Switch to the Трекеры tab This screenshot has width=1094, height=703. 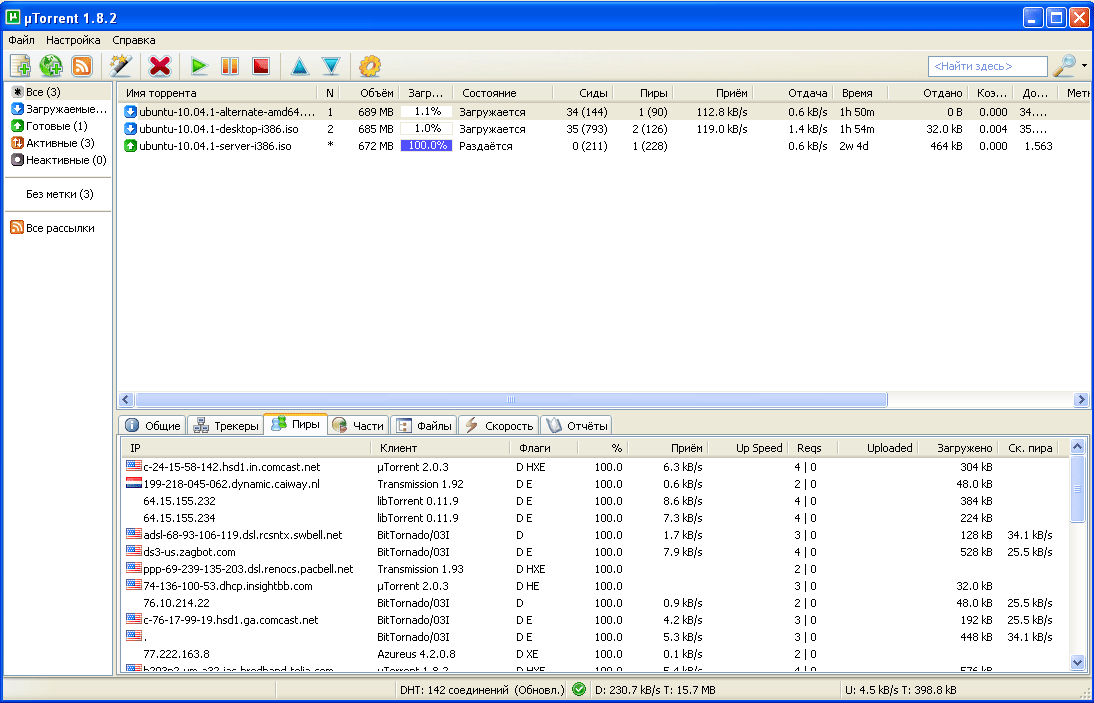point(226,425)
